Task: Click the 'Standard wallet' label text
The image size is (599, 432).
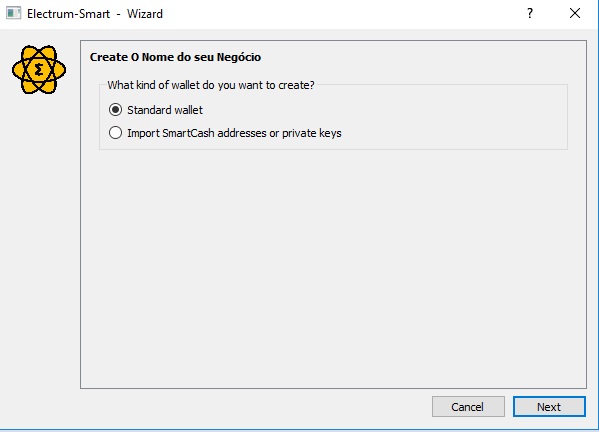Action: [165, 110]
